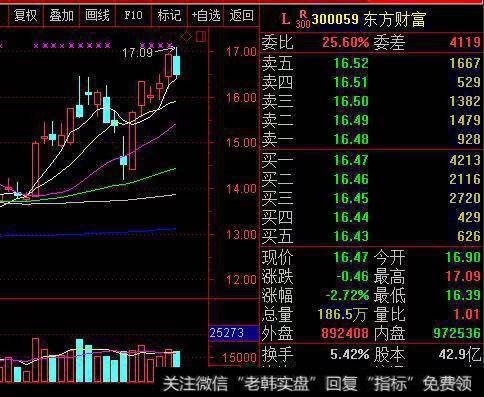Click the 17.09 high price label on chart
The height and width of the screenshot is (397, 484).
coord(137,53)
